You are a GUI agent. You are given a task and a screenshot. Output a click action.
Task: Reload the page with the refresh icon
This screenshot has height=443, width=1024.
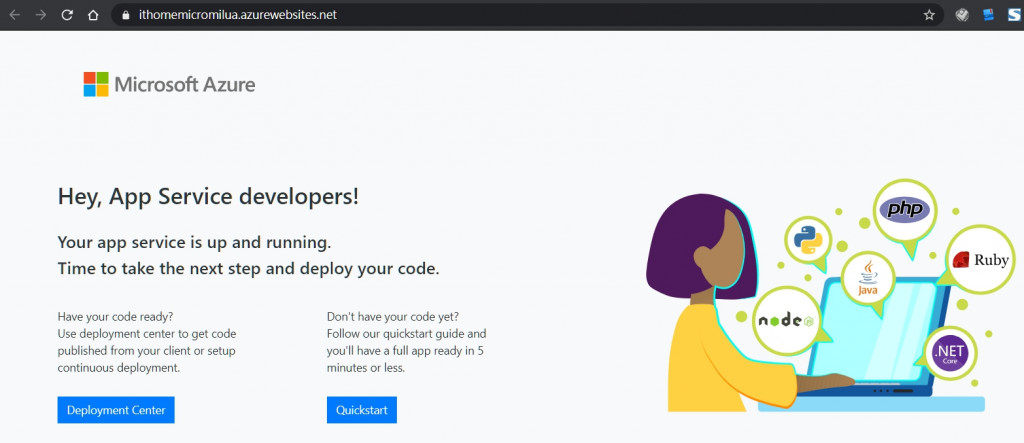tap(67, 14)
